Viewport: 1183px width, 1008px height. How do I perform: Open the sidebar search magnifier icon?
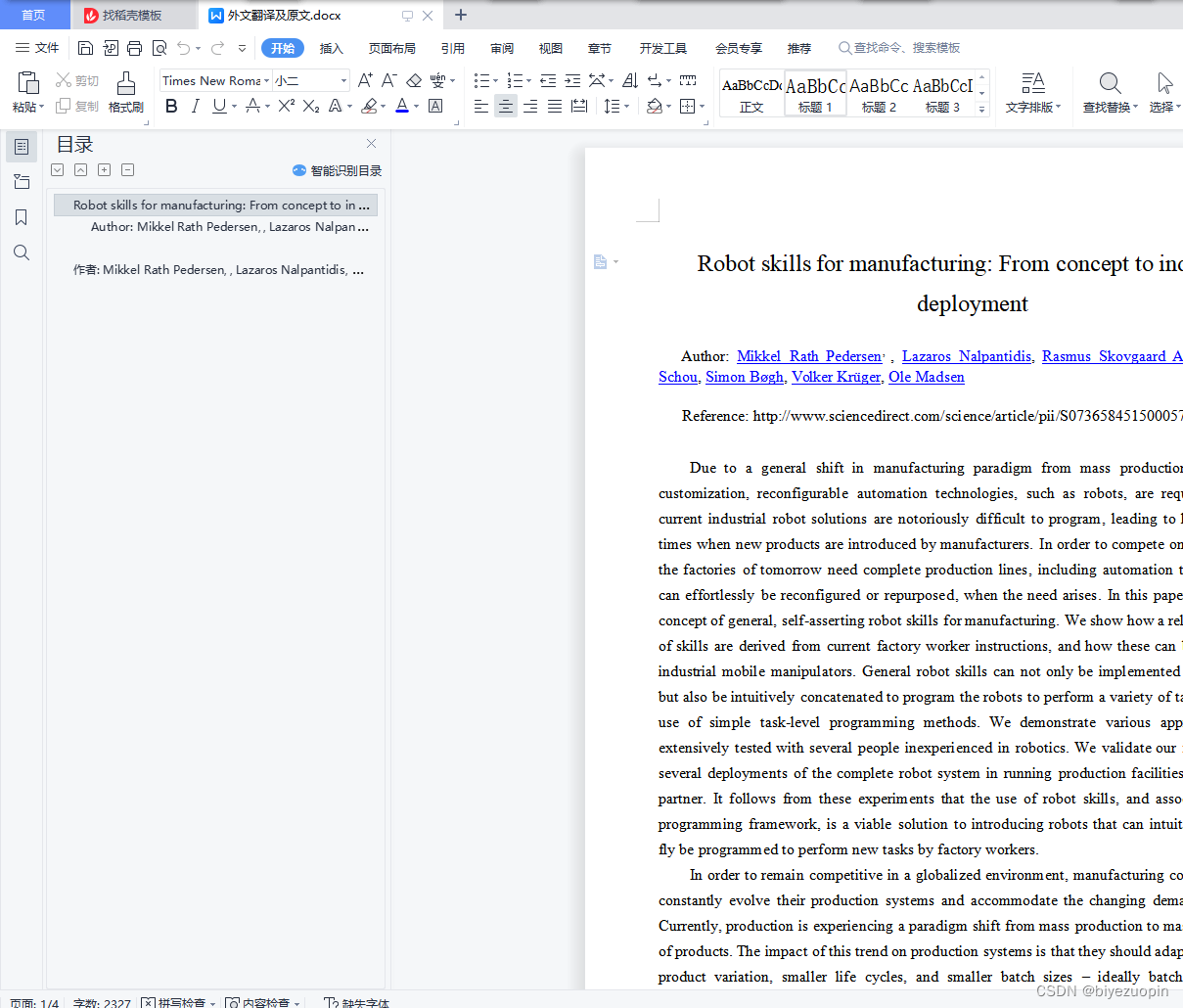(x=21, y=252)
